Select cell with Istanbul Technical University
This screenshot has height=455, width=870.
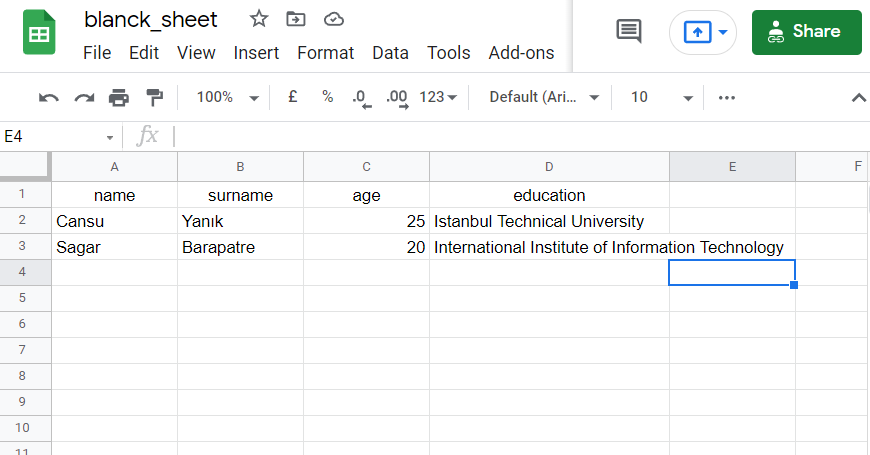[549, 221]
